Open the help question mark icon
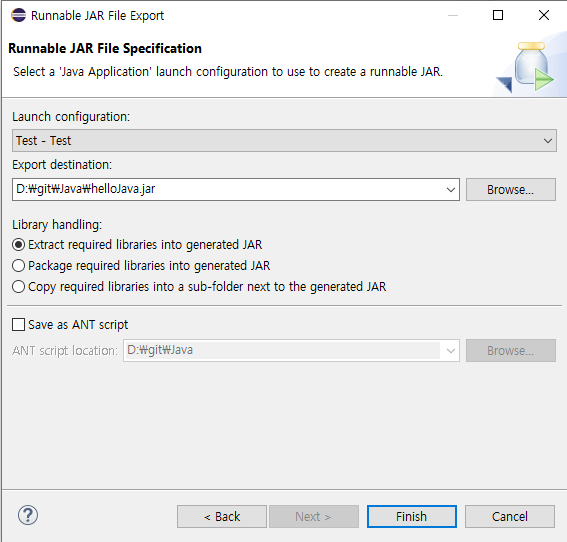This screenshot has height=542, width=567. tap(28, 515)
